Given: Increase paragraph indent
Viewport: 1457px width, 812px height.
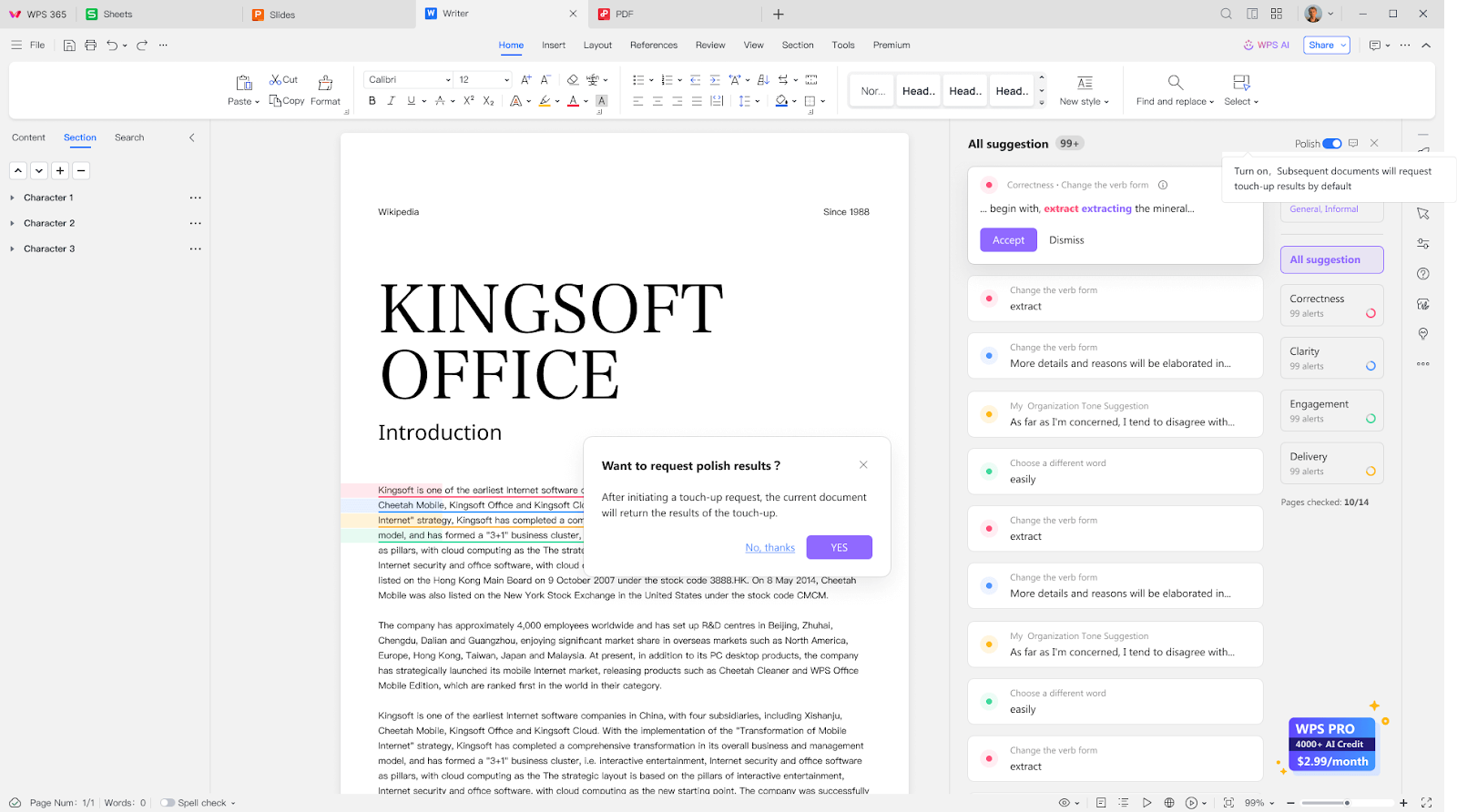Looking at the screenshot, I should (x=715, y=80).
